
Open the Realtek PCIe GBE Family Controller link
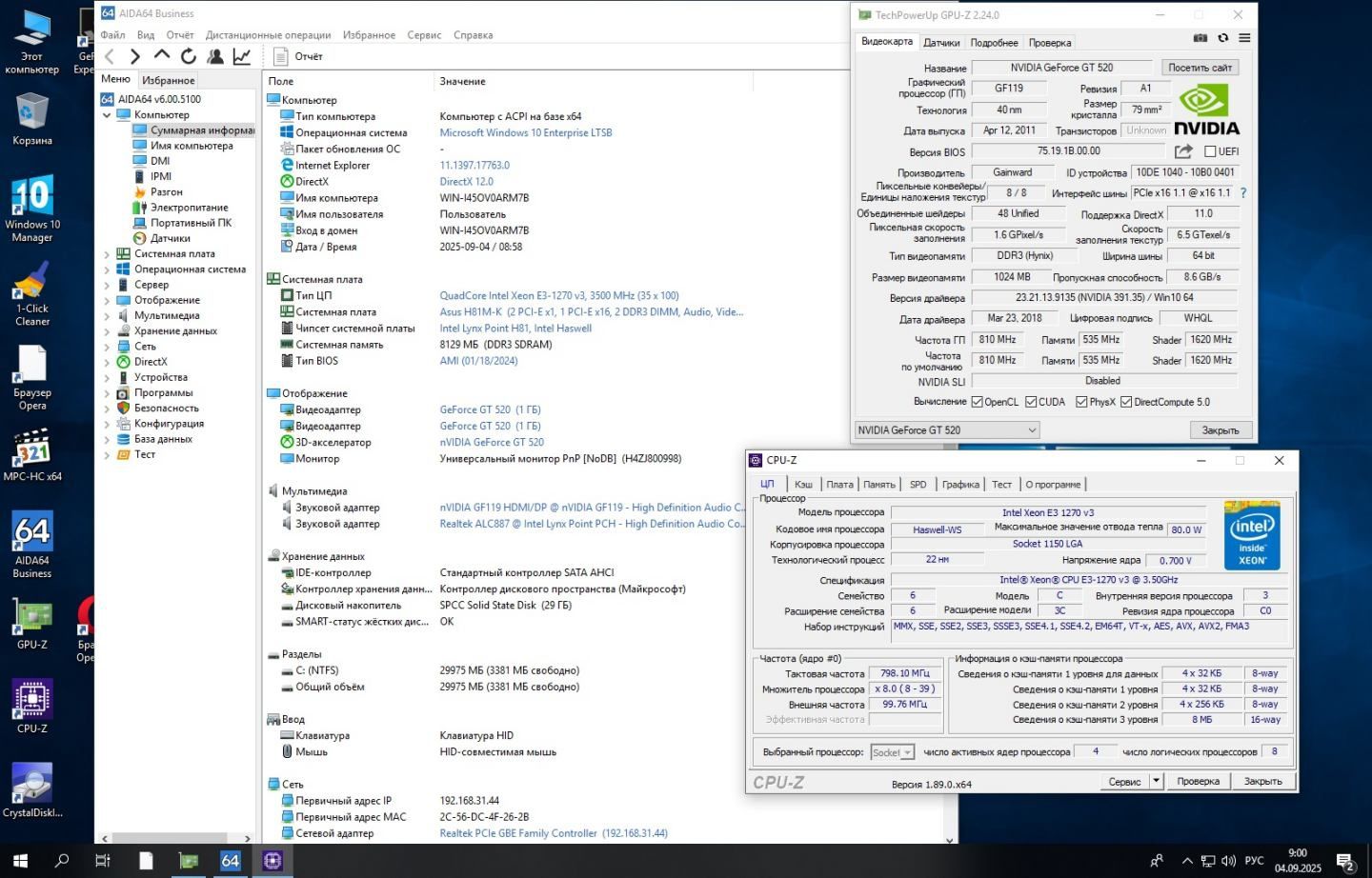[x=554, y=833]
